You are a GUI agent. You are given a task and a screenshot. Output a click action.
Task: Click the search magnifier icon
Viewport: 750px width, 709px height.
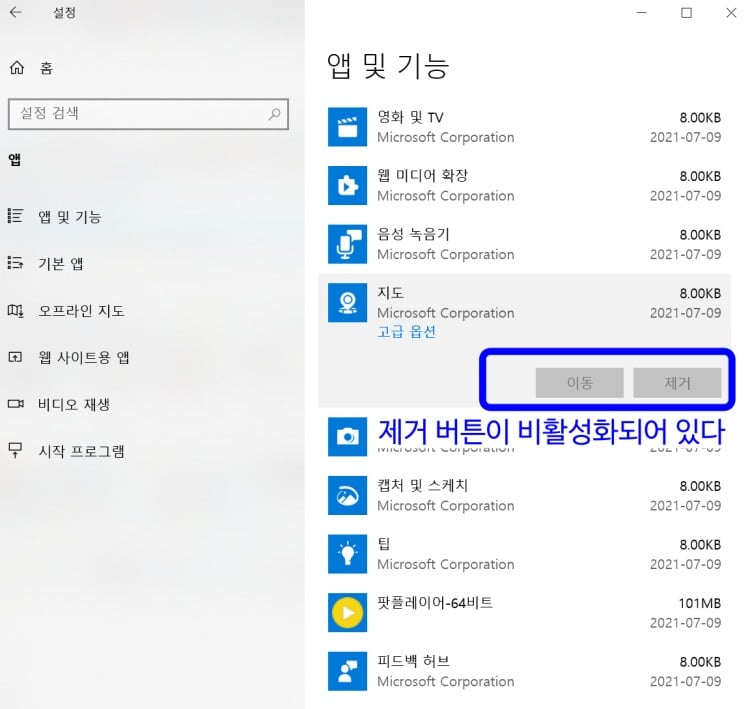click(x=274, y=114)
